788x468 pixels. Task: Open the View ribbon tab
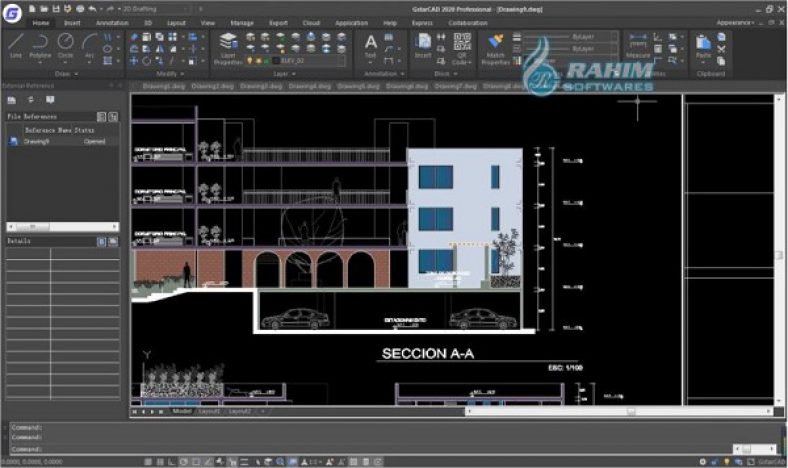point(208,23)
